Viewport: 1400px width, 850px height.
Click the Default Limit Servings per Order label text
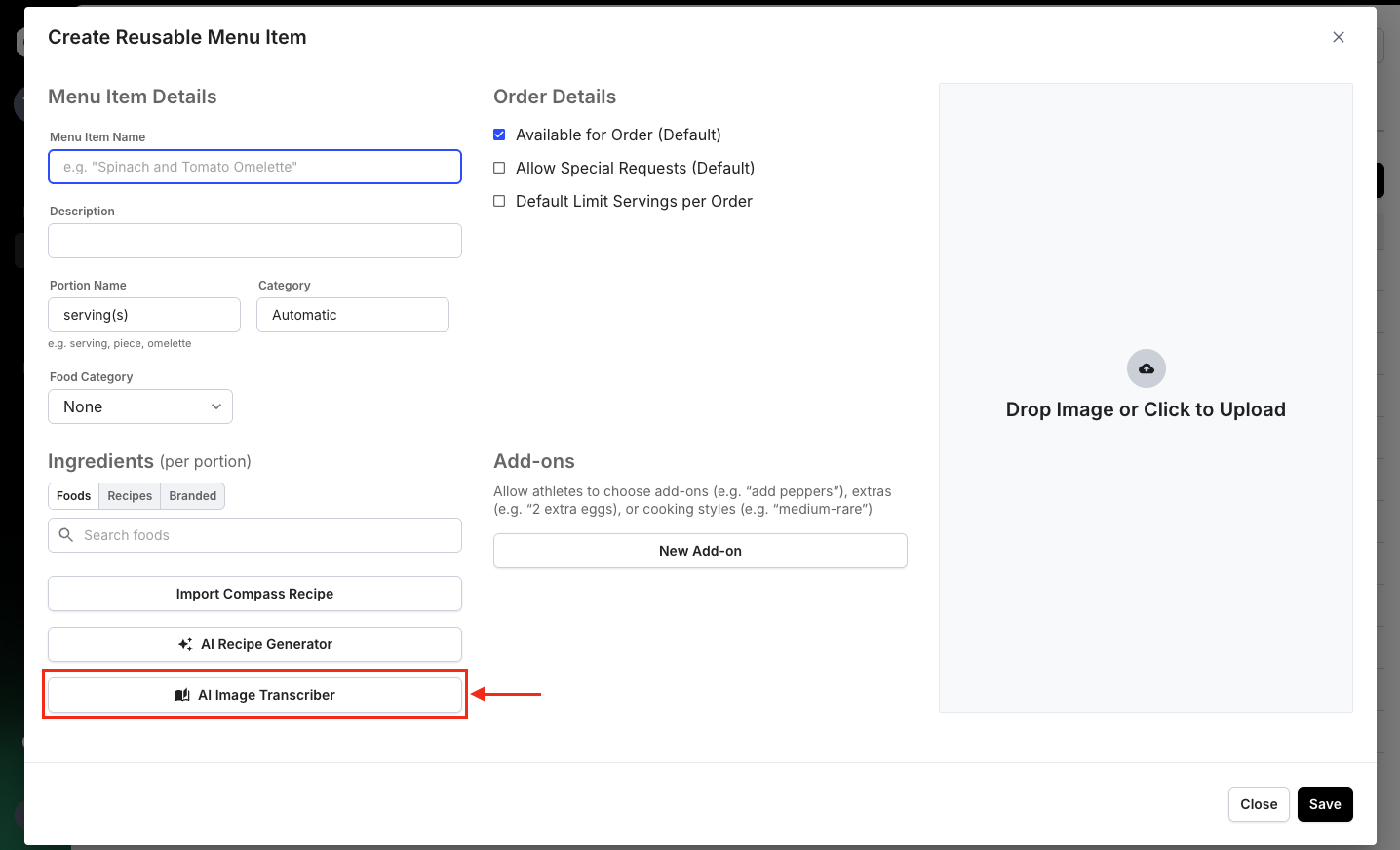634,201
